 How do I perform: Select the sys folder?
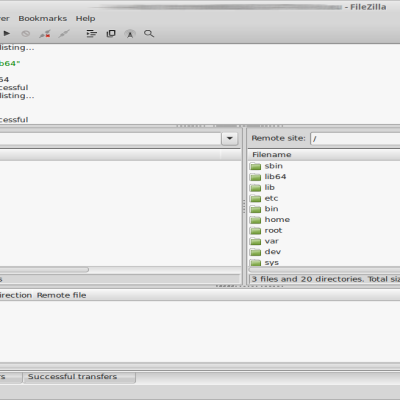click(x=271, y=262)
